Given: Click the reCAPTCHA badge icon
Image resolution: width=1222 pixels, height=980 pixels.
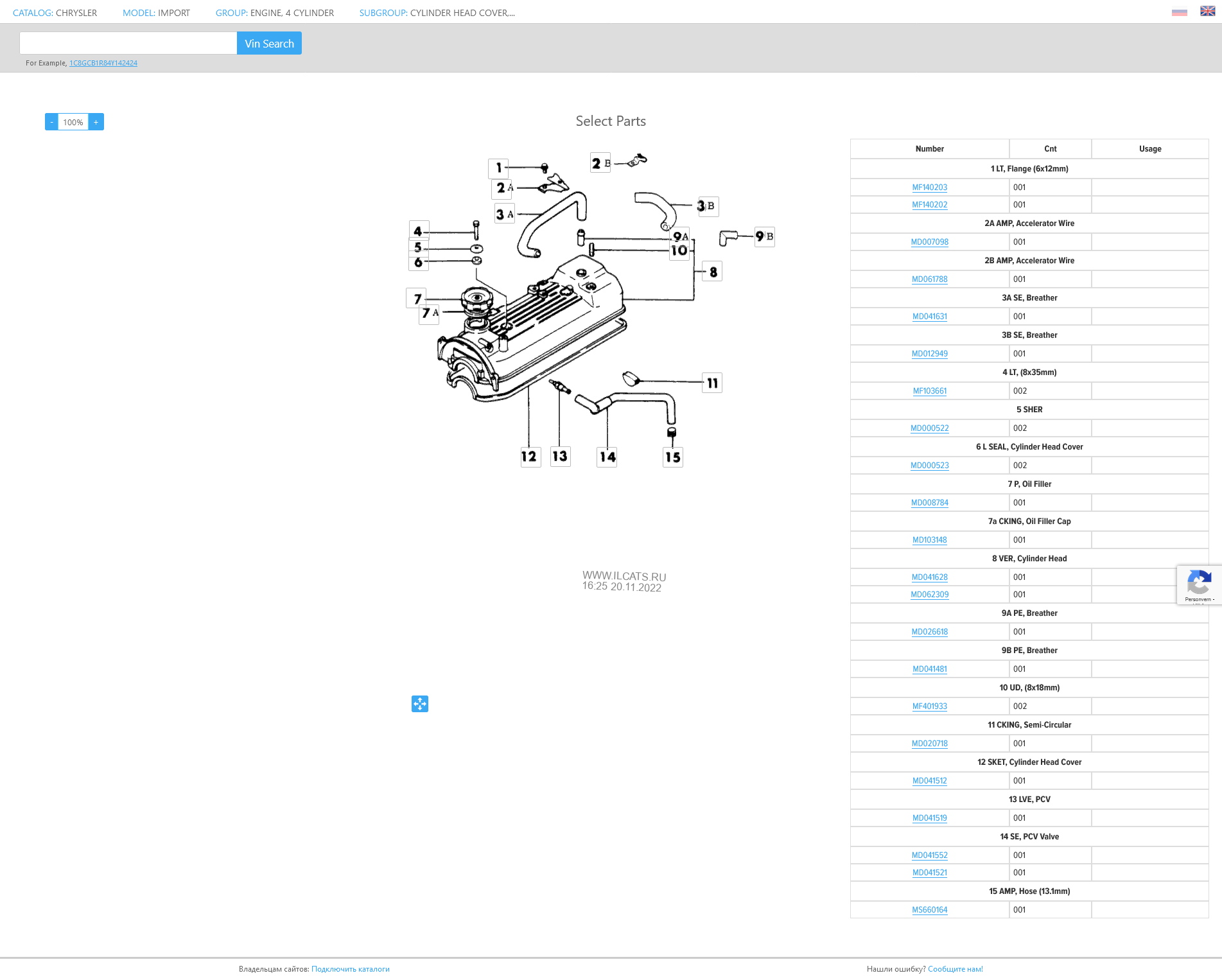Looking at the screenshot, I should (x=1198, y=584).
